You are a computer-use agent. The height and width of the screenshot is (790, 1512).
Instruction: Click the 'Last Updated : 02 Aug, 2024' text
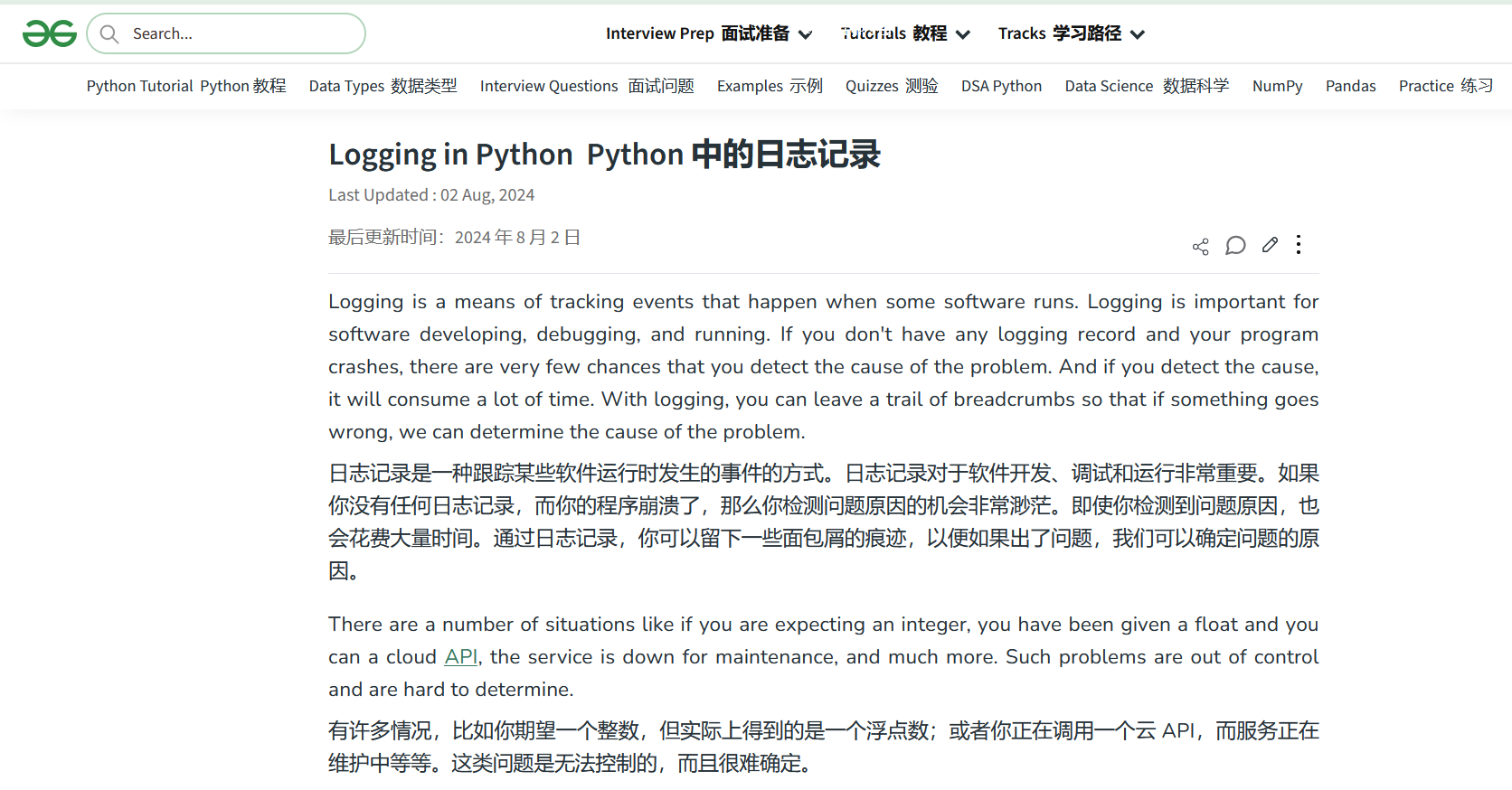pos(431,195)
